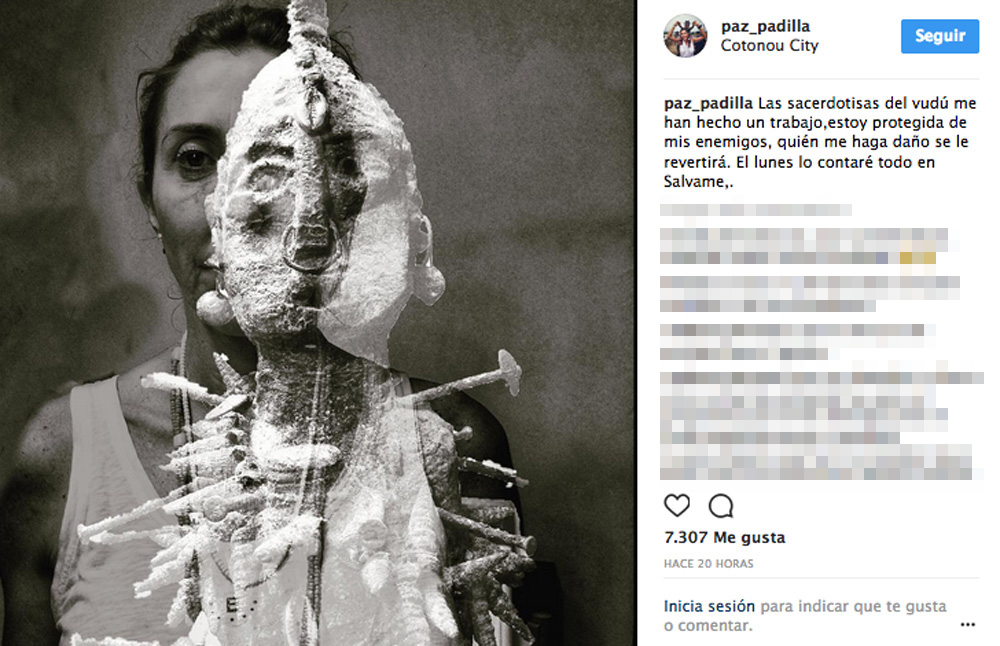Select the long blurred comment block at the bottom
This screenshot has width=1000, height=646.
coord(821,426)
